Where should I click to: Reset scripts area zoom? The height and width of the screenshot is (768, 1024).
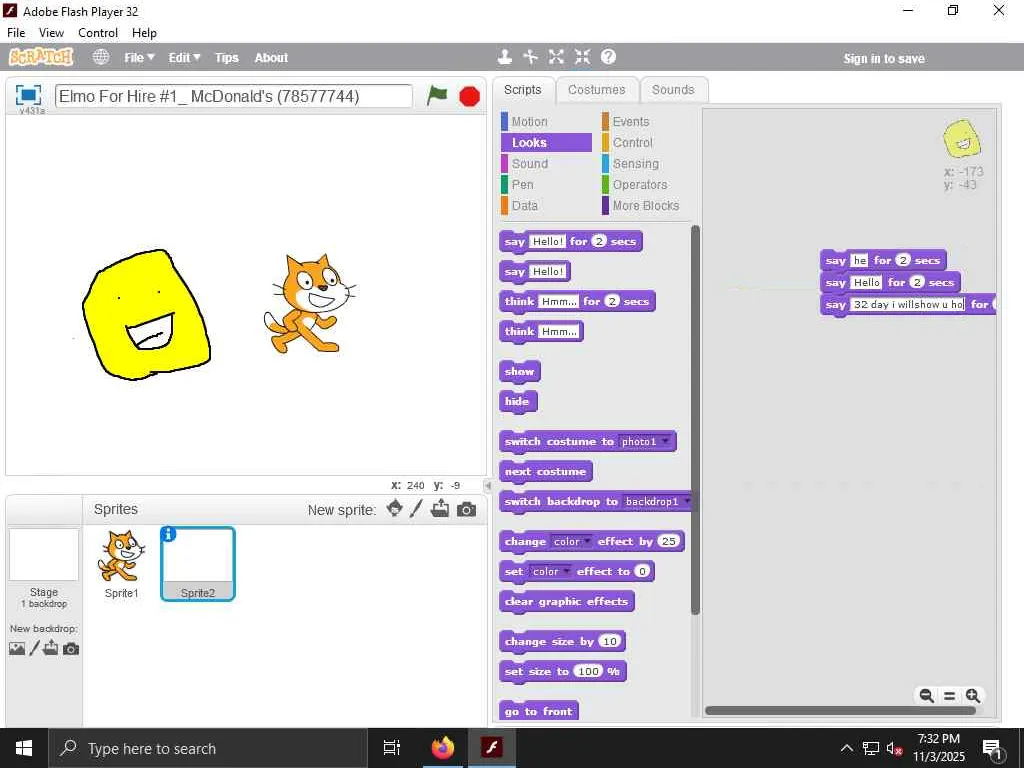(x=950, y=696)
